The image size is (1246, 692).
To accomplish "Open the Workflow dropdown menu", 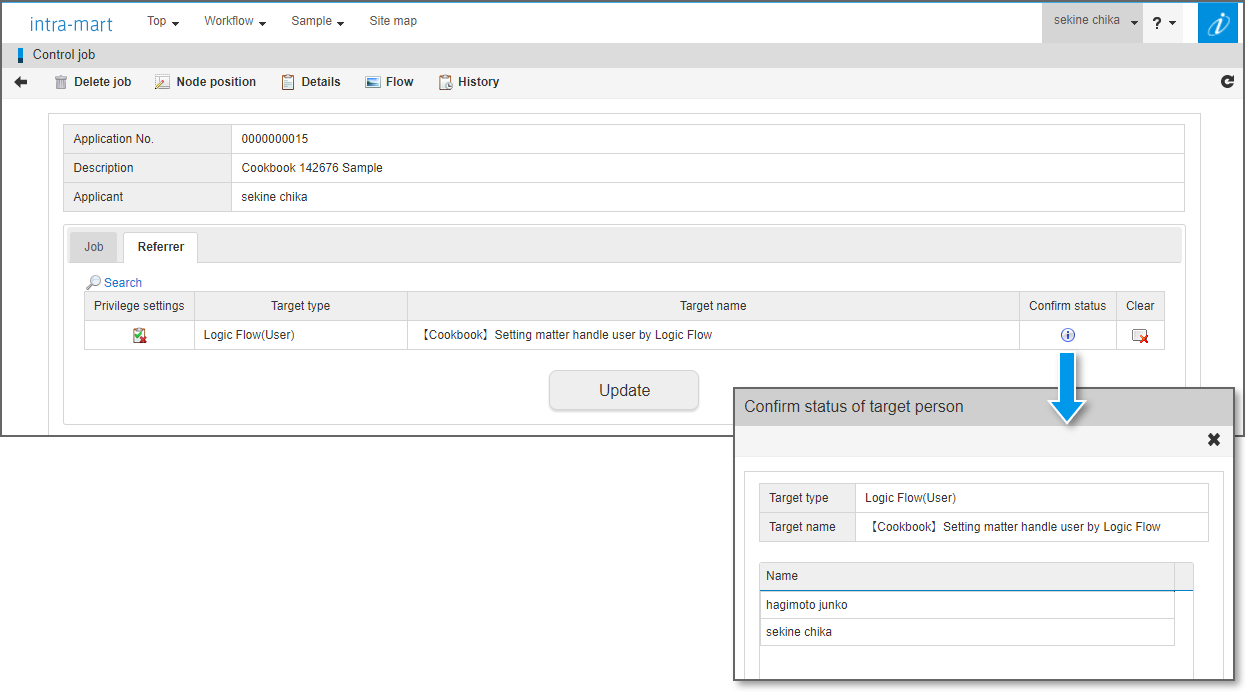I will [235, 21].
